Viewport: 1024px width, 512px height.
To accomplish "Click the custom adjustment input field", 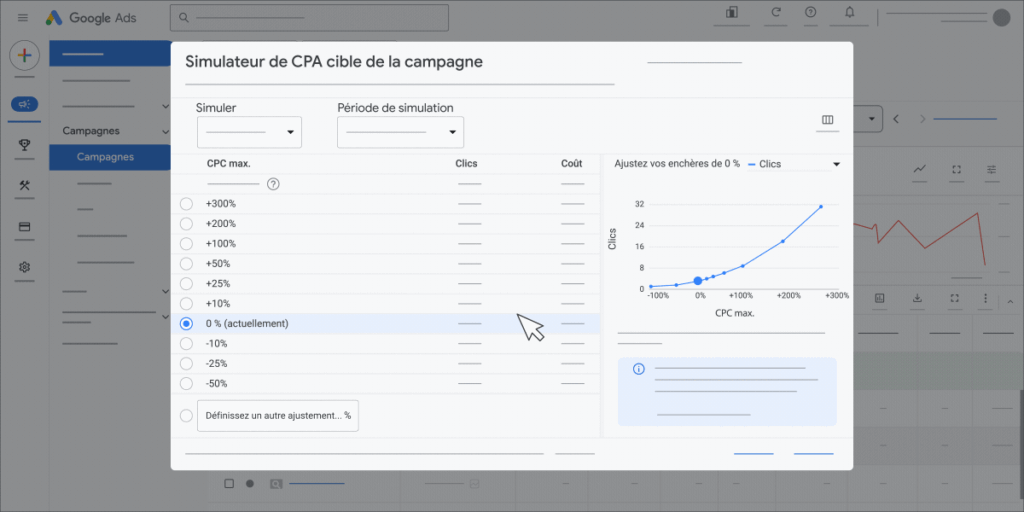I will 277,416.
